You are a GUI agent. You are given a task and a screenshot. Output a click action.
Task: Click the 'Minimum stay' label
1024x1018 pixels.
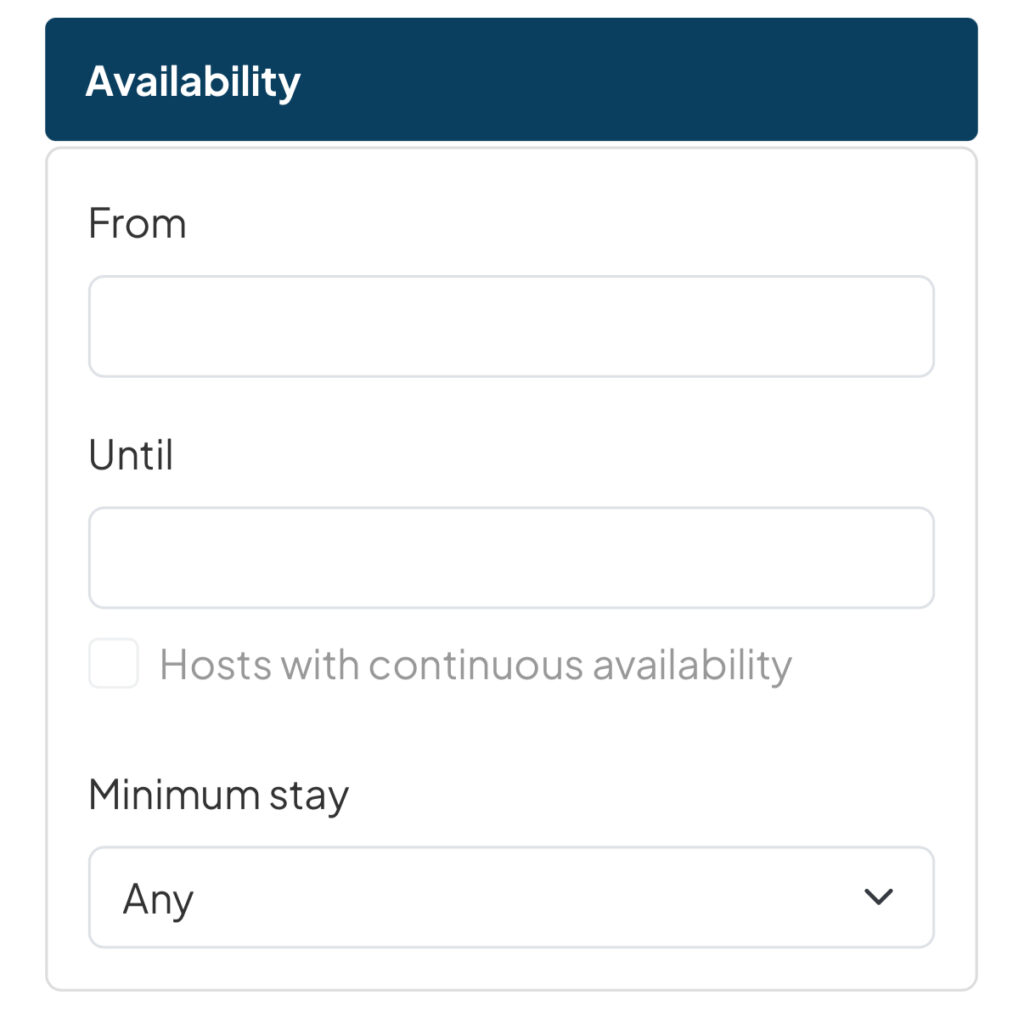[218, 796]
